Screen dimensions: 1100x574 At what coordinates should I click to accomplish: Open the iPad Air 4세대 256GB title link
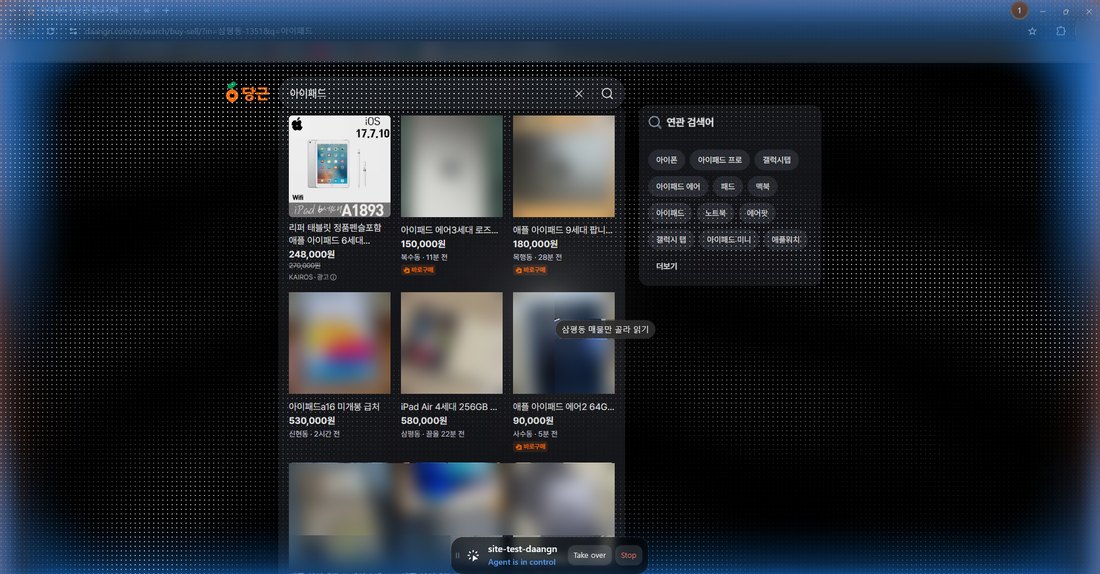click(449, 407)
